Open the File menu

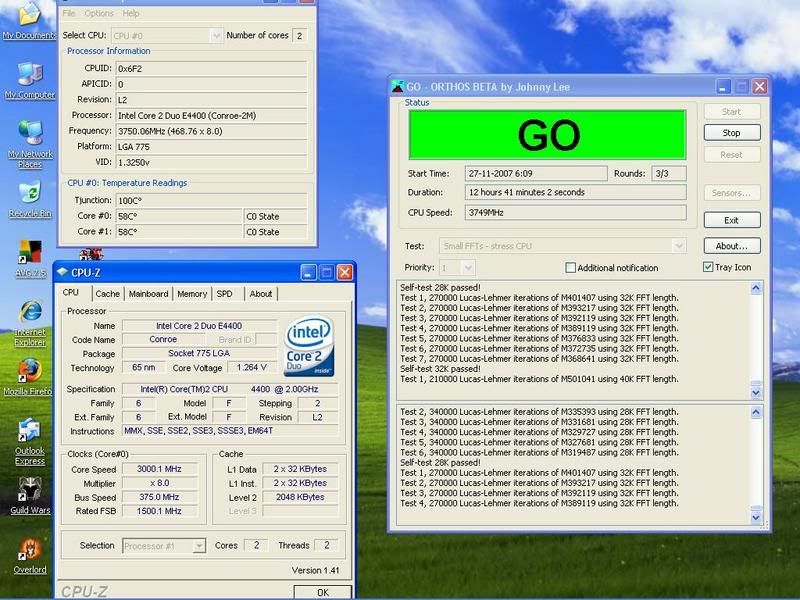[69, 13]
